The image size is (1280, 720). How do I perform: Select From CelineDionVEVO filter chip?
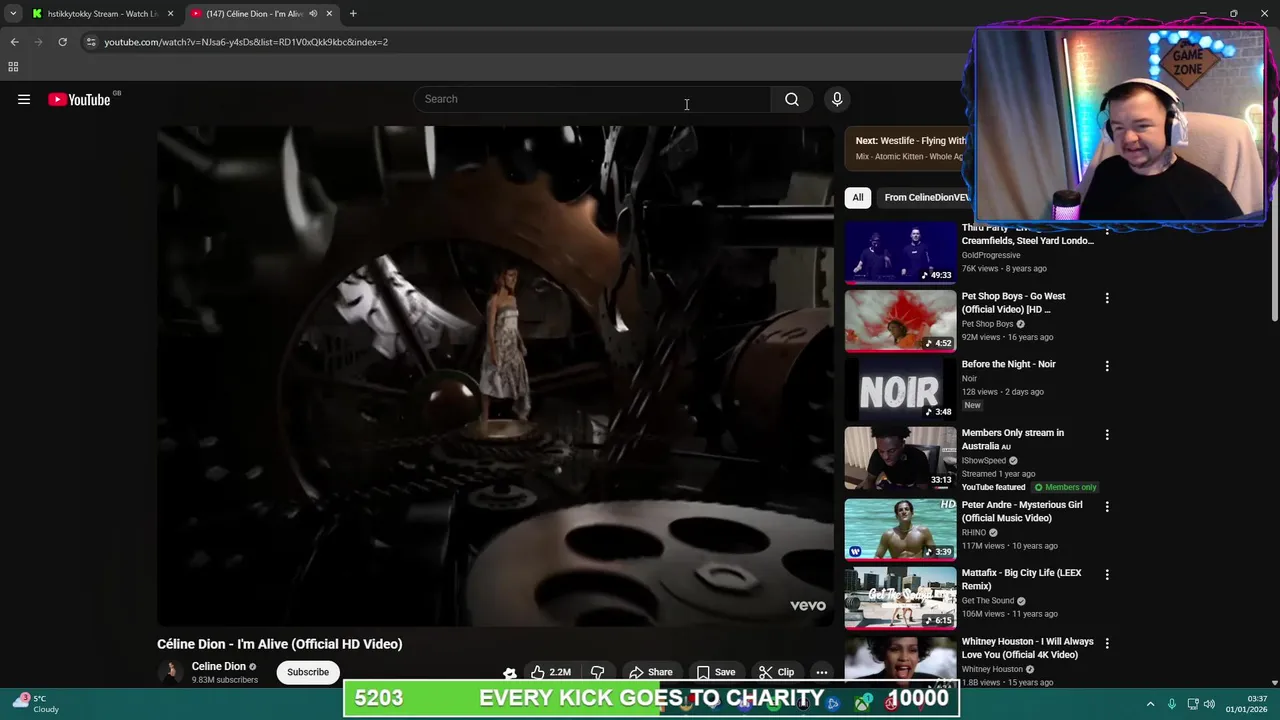925,197
